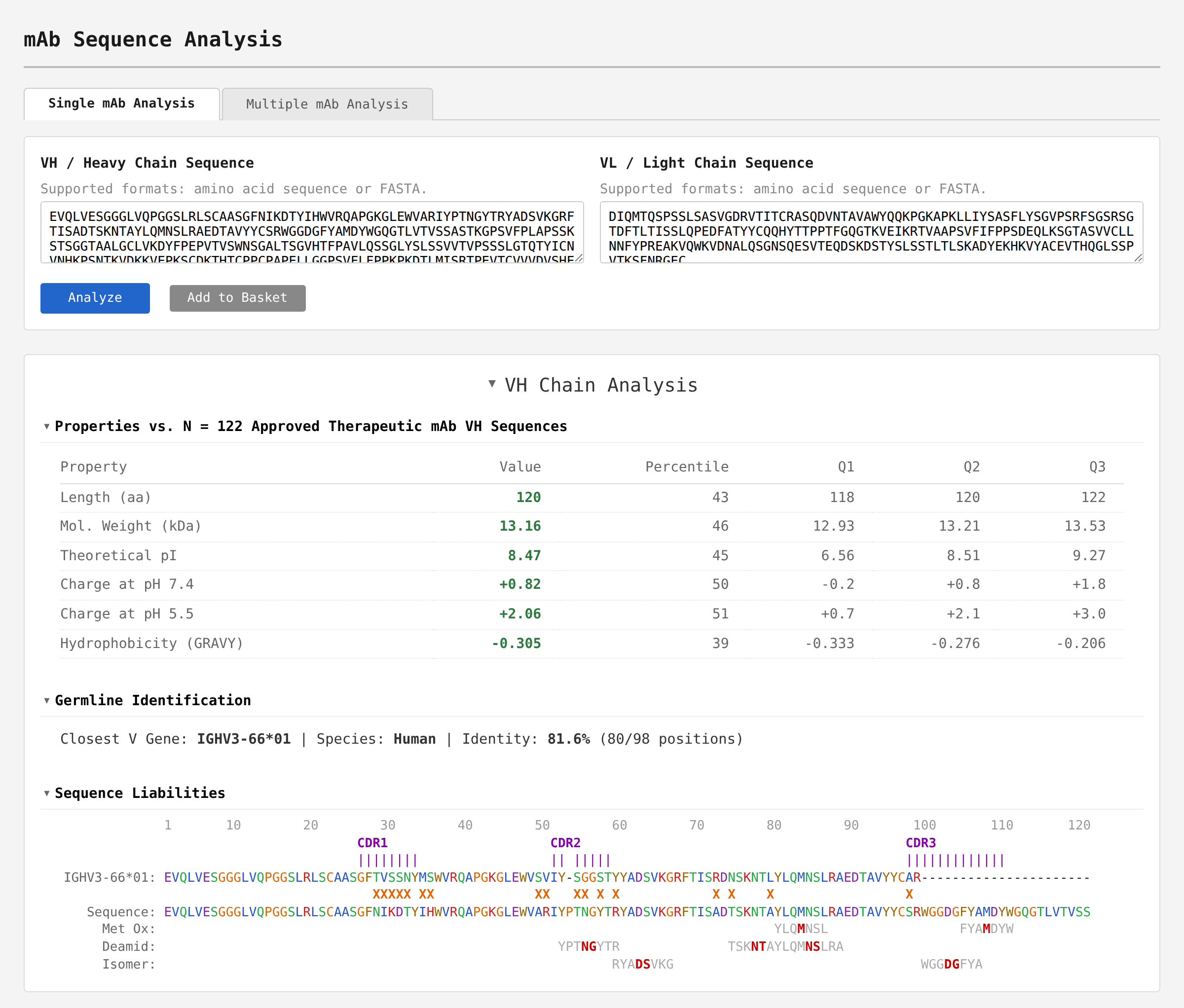Click the Analyze button
Image resolution: width=1184 pixels, height=1008 pixels.
pyautogui.click(x=95, y=297)
